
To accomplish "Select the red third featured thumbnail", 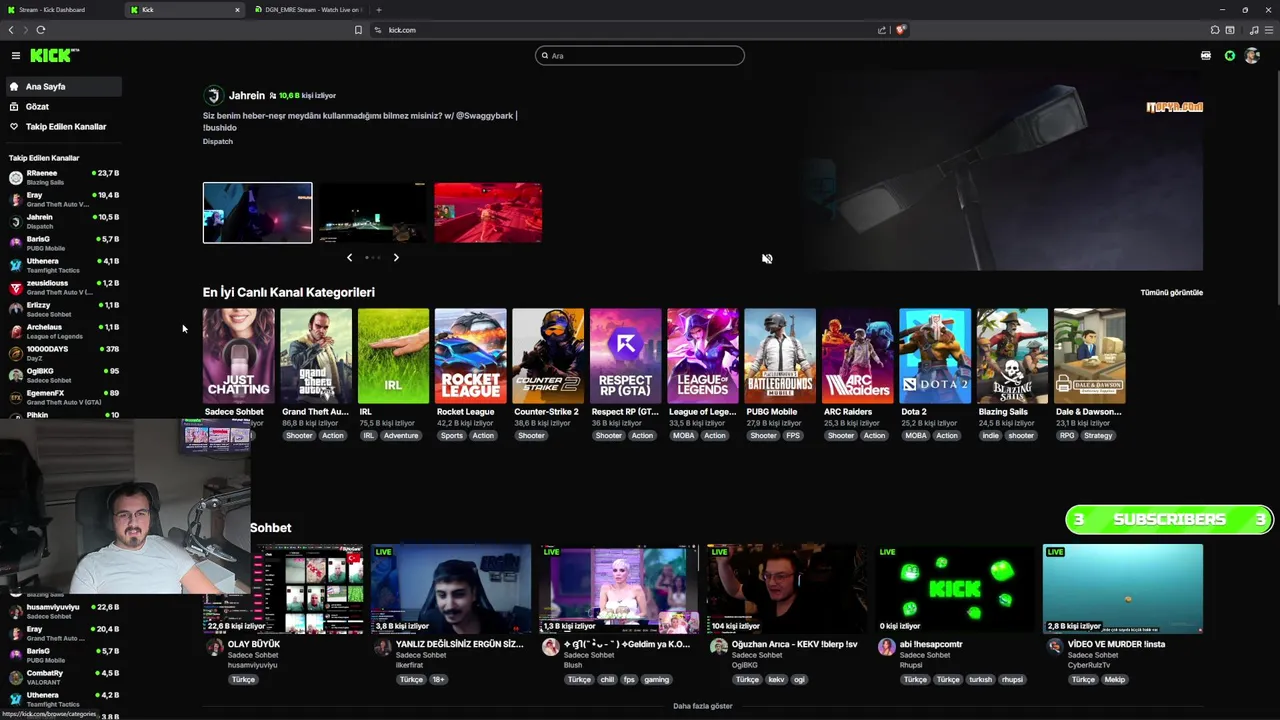I will (488, 212).
